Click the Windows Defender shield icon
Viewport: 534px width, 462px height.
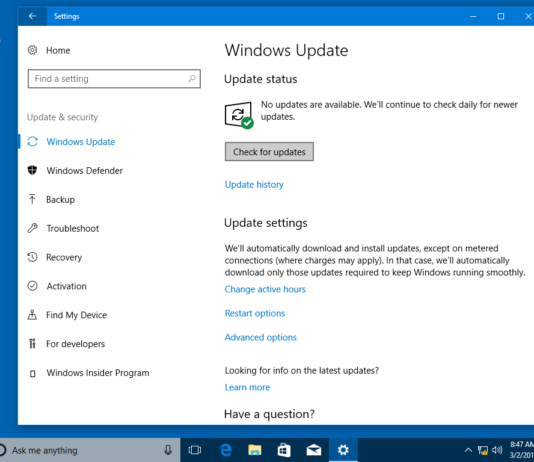click(x=32, y=170)
